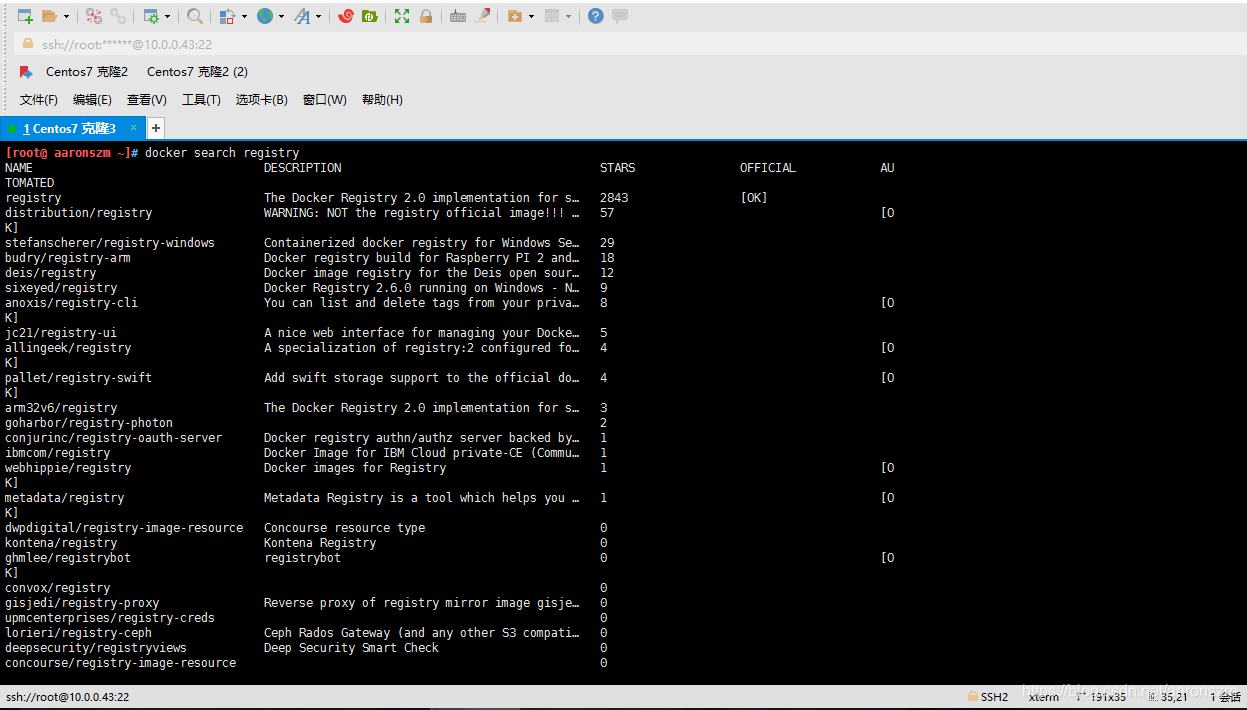Launch Xftp via red swirl icon
Viewport: 1247px width, 710px height.
[x=346, y=16]
